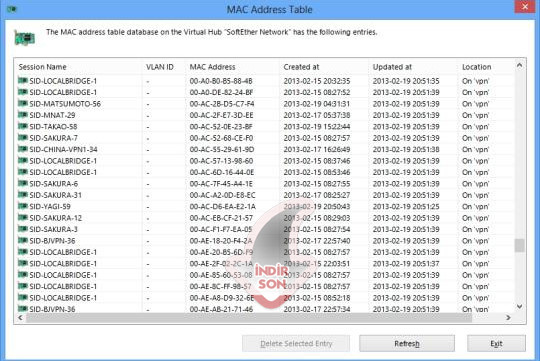Click updated time 2013-02-19 20:51:37
The width and height of the screenshot is (540, 361).
(406, 264)
